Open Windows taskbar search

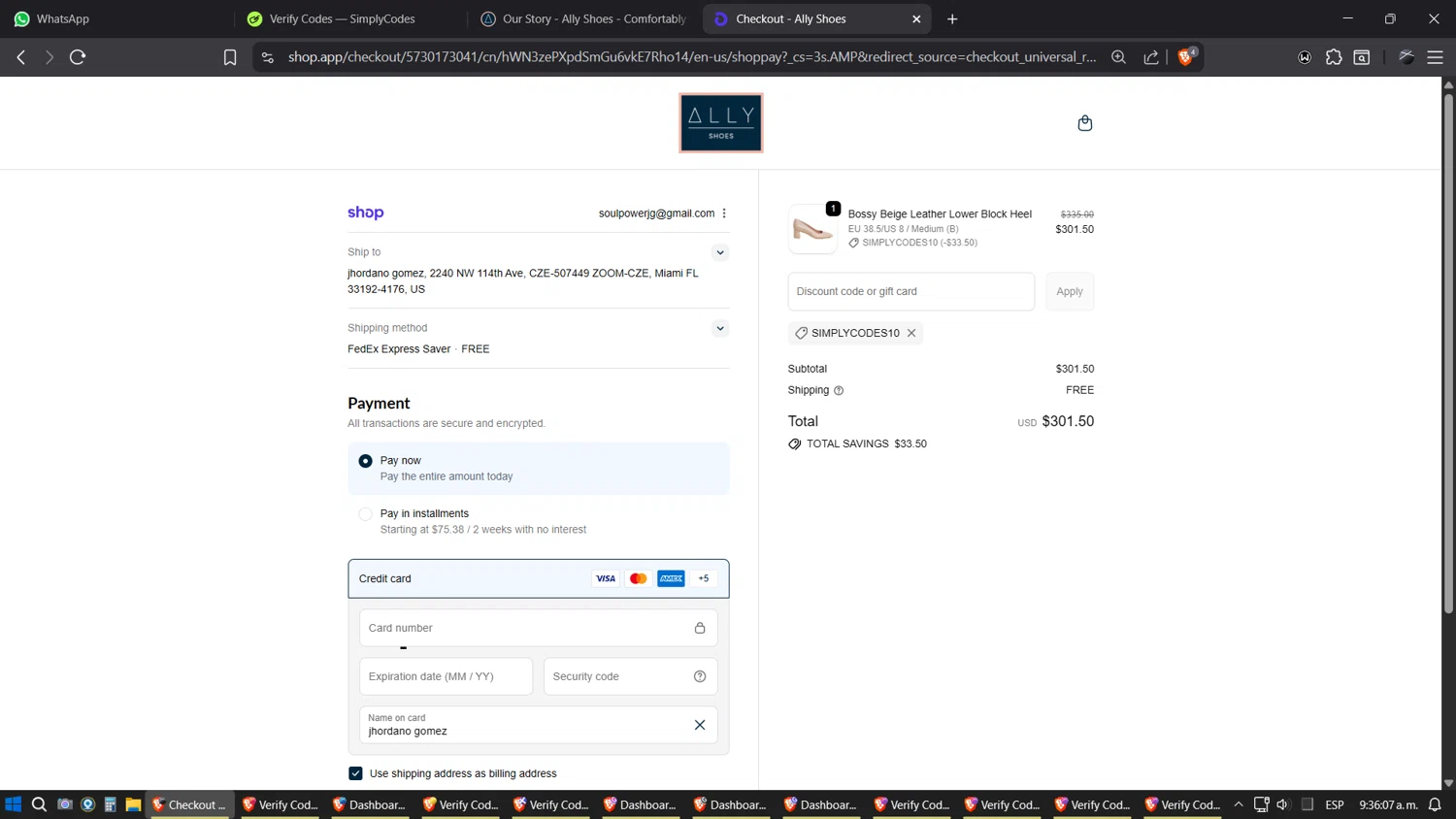(39, 804)
